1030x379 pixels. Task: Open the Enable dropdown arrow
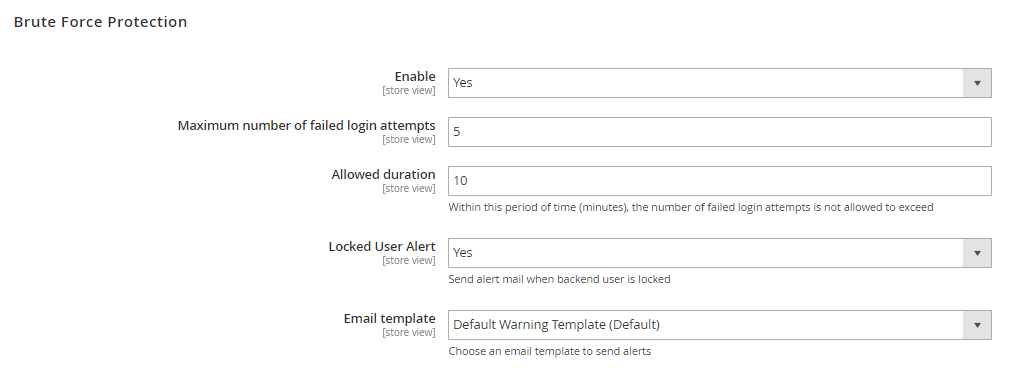pos(977,83)
